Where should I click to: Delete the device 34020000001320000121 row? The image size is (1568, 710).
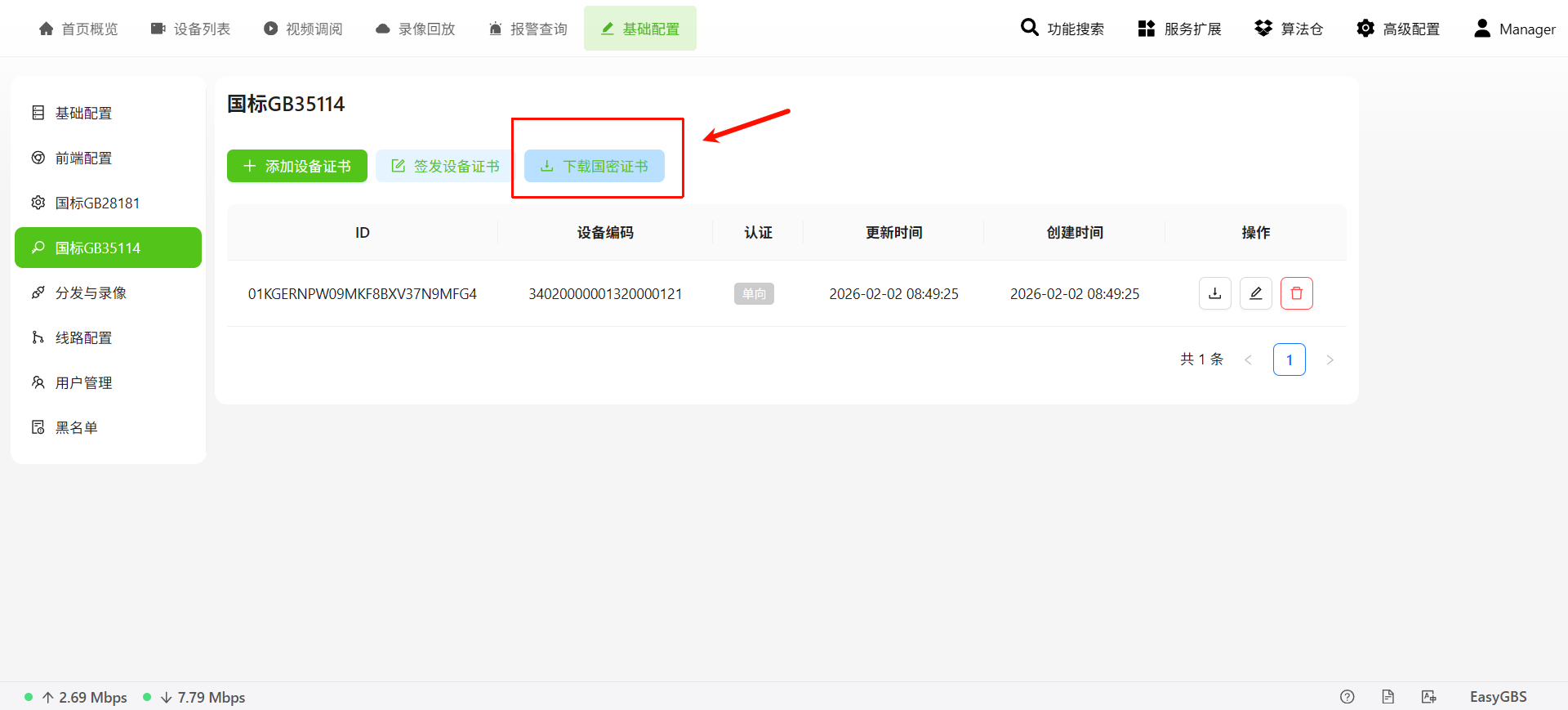click(x=1297, y=293)
